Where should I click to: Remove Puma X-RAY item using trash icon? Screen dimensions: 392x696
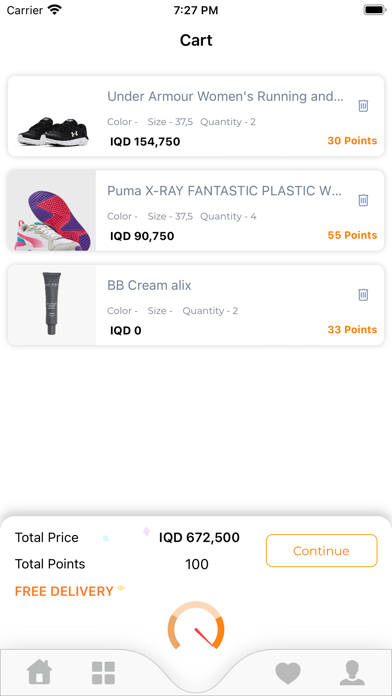[x=363, y=200]
